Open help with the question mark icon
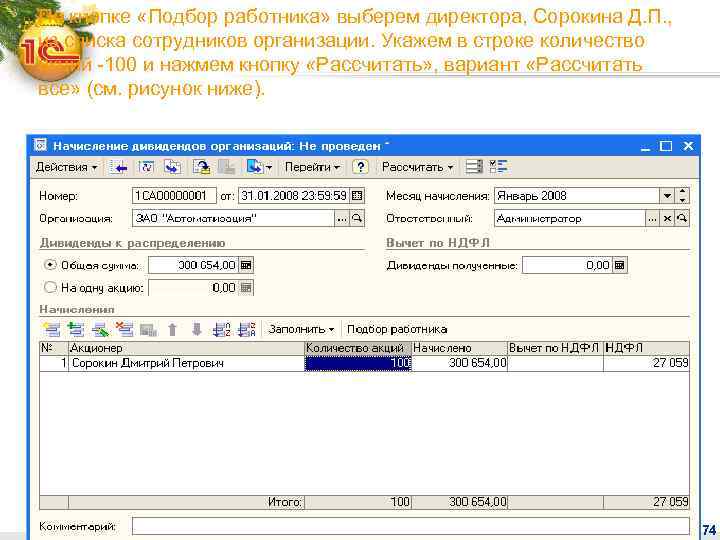 tap(360, 167)
